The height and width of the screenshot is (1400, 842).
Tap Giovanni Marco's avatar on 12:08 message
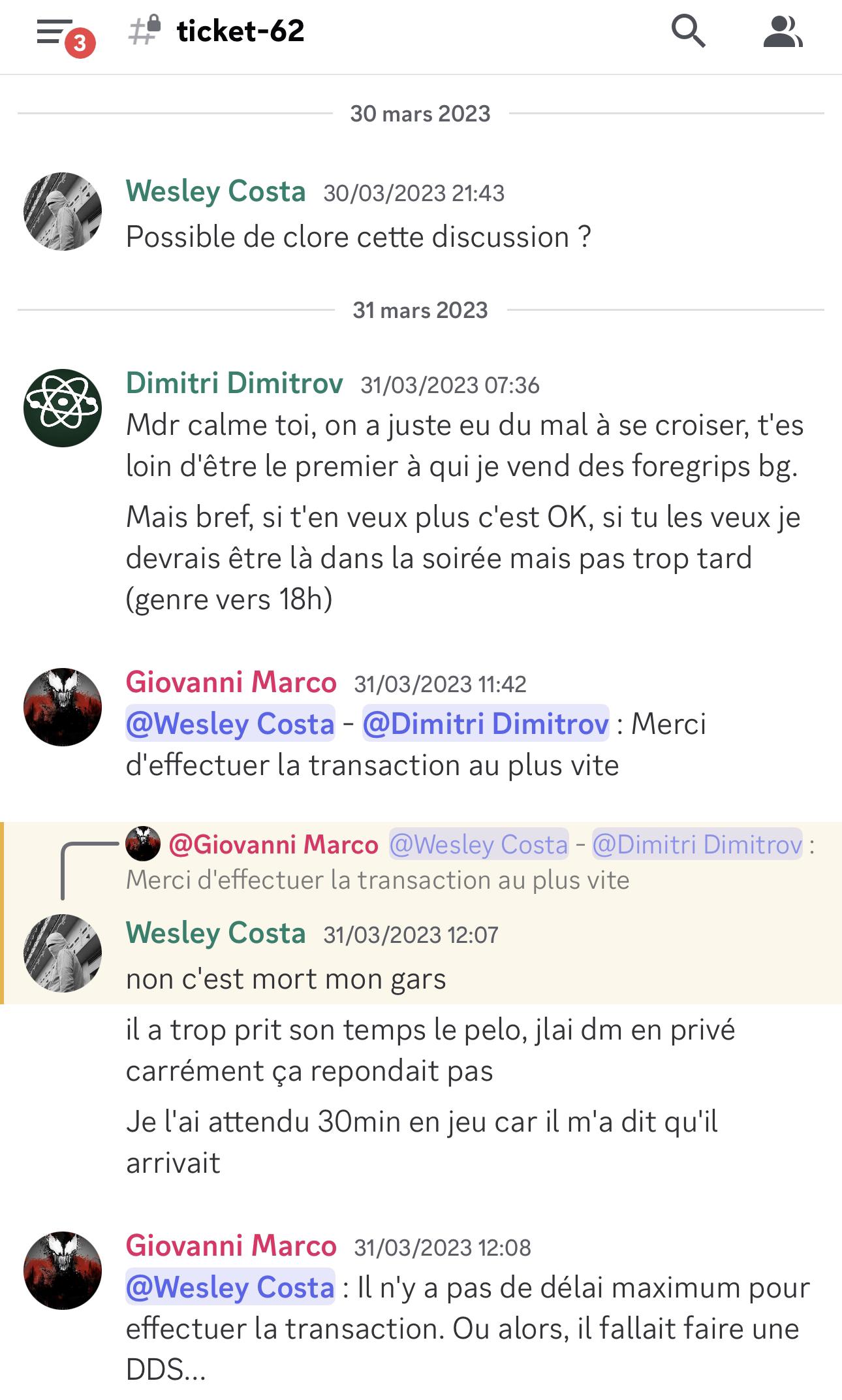point(63,1271)
